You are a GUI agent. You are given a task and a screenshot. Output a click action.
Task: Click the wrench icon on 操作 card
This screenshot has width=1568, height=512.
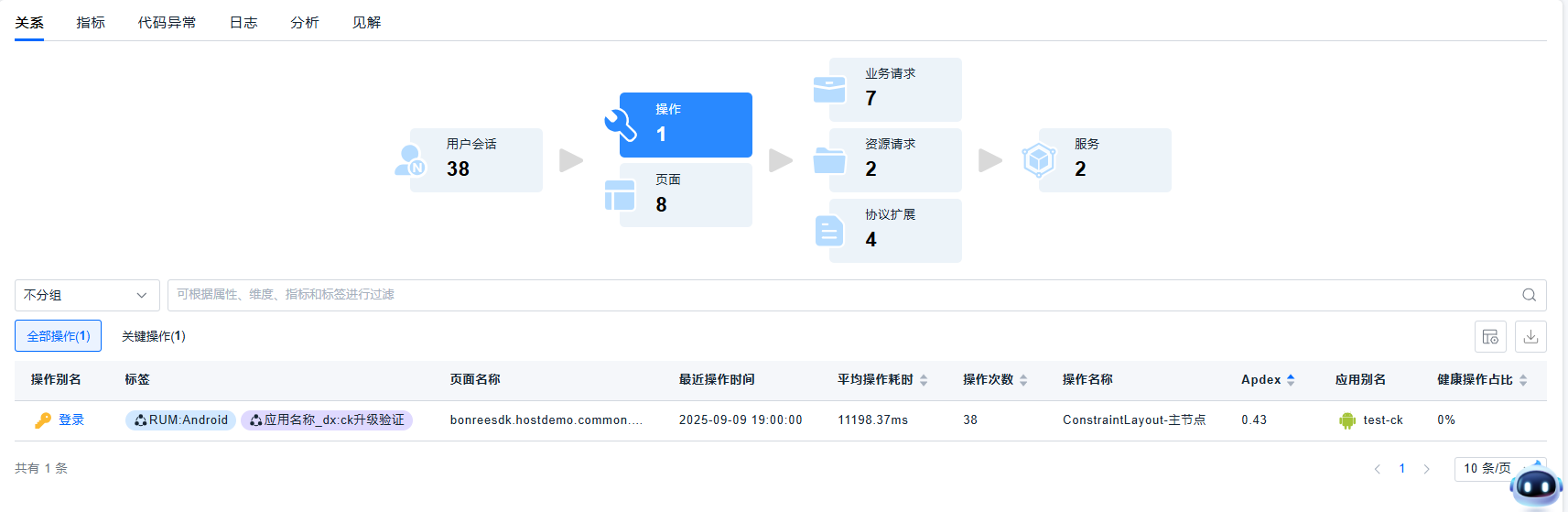click(620, 125)
